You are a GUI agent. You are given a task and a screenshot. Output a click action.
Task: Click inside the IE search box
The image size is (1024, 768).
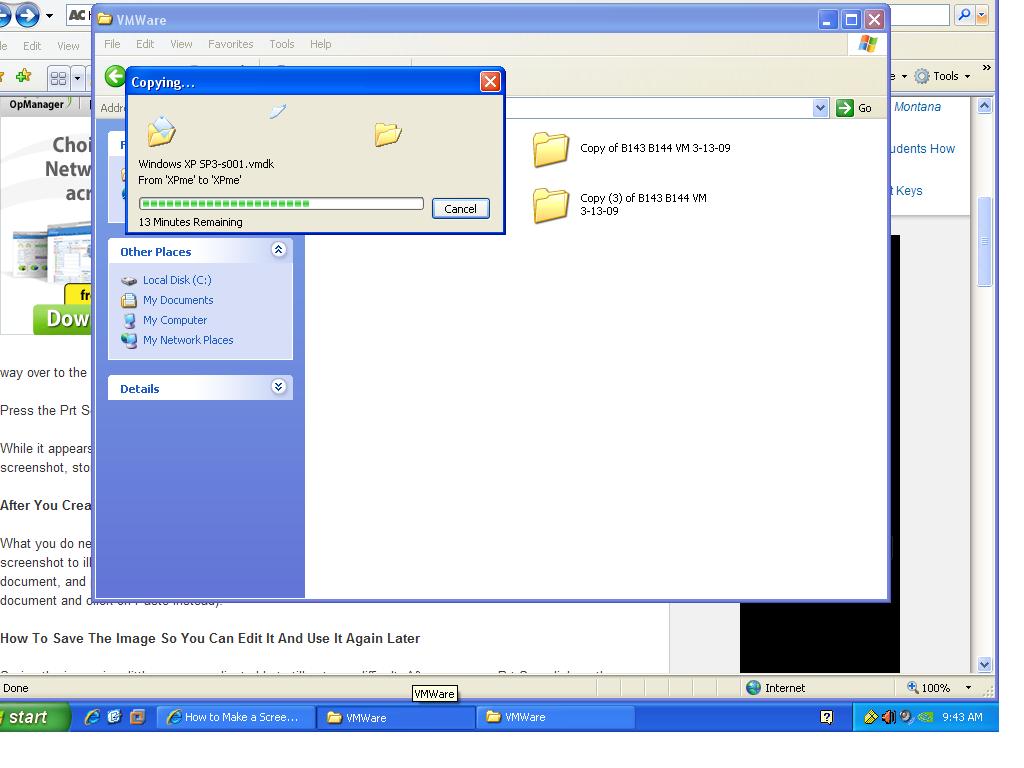(x=920, y=15)
